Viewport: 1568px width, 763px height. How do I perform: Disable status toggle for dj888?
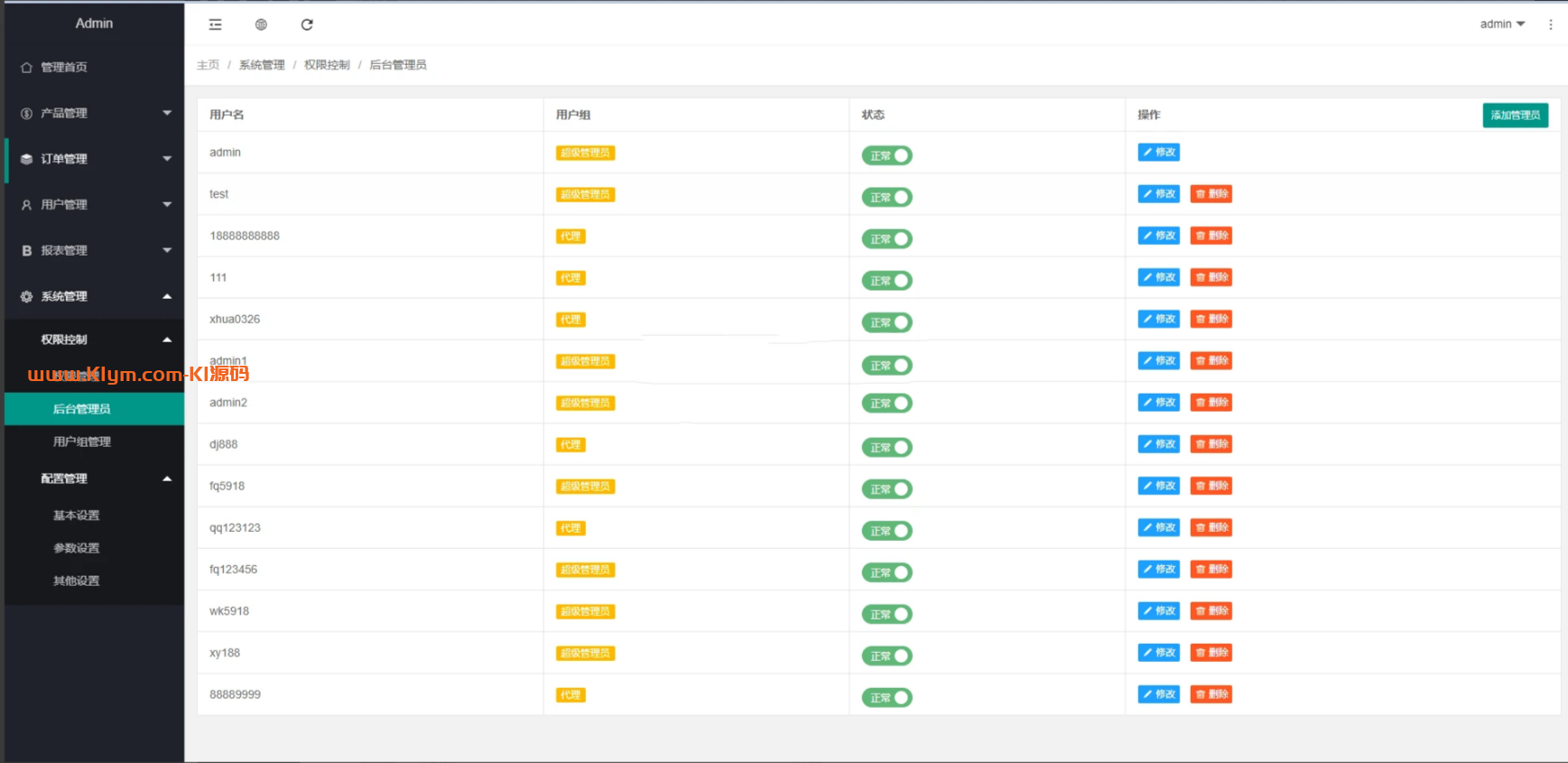(886, 447)
